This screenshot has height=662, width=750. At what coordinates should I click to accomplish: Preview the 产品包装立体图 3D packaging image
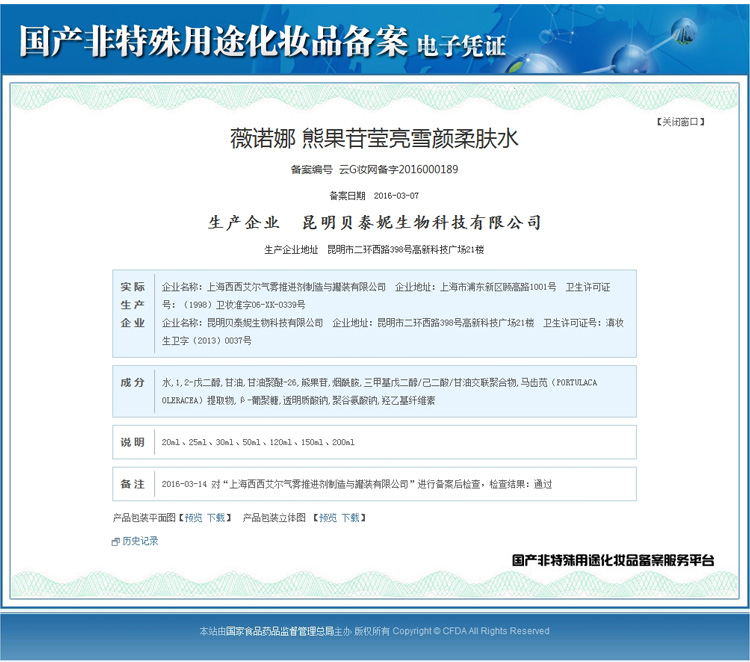click(x=328, y=518)
